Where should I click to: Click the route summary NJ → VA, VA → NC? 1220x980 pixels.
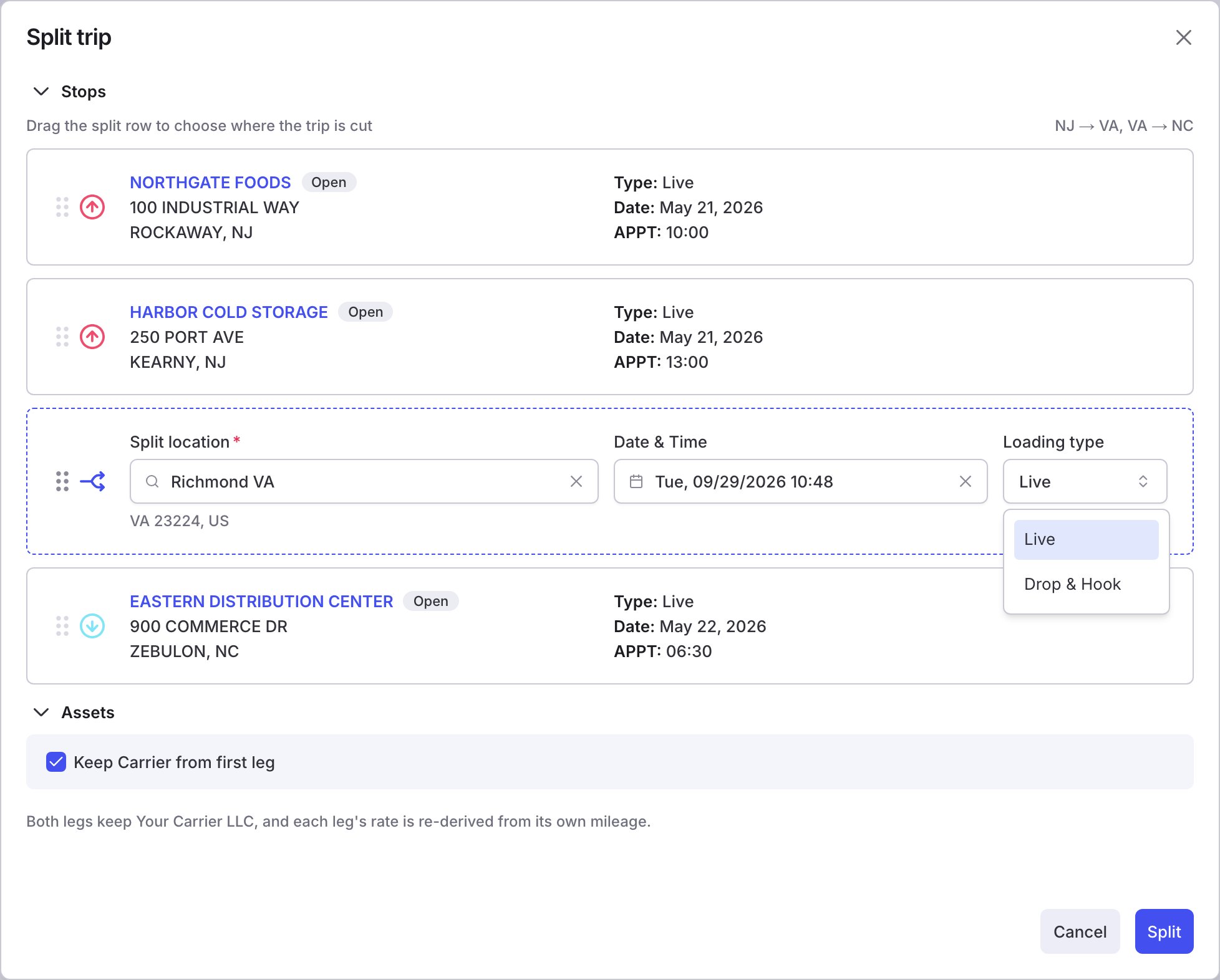click(1124, 126)
